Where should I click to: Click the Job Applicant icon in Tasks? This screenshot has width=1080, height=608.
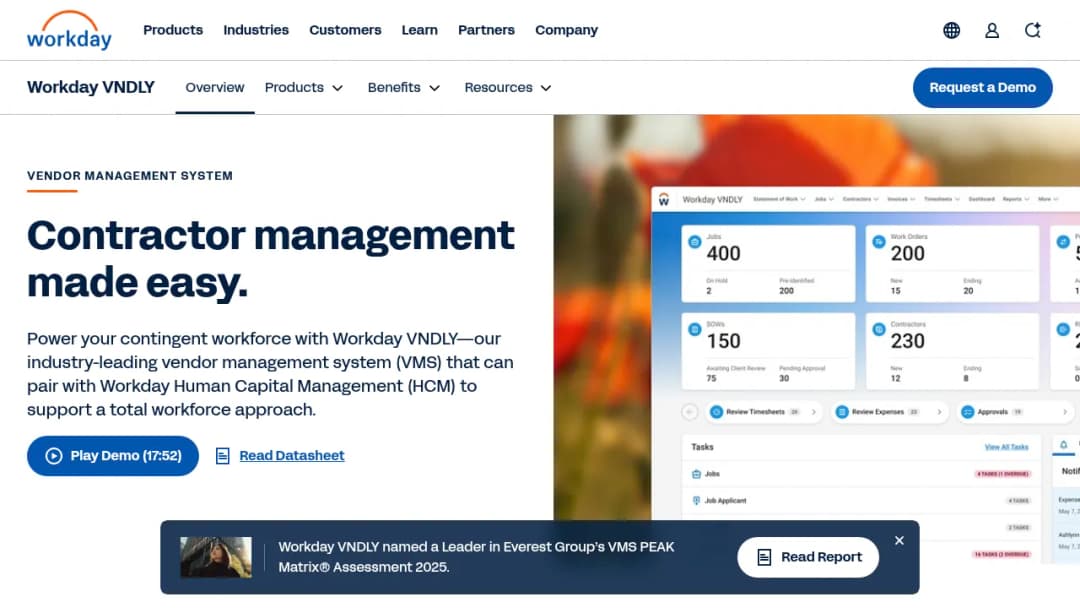click(x=696, y=501)
